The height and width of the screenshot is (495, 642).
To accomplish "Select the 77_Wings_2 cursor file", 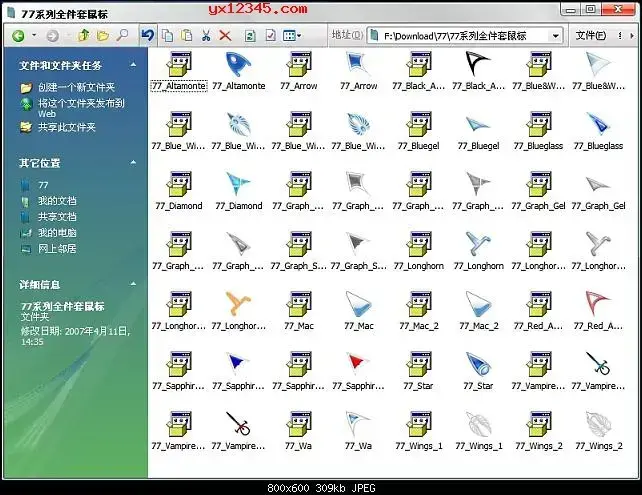I will [598, 430].
